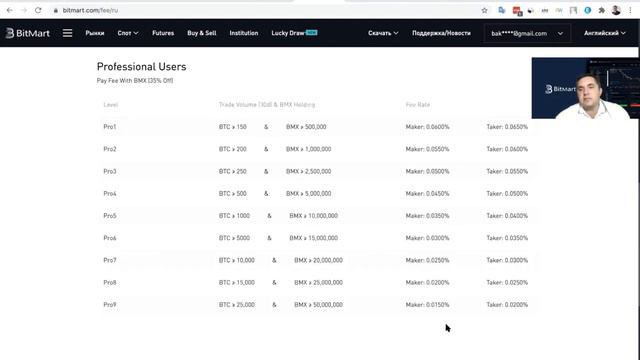The height and width of the screenshot is (360, 640).
Task: Expand the Английский language dropdown
Action: coord(604,33)
